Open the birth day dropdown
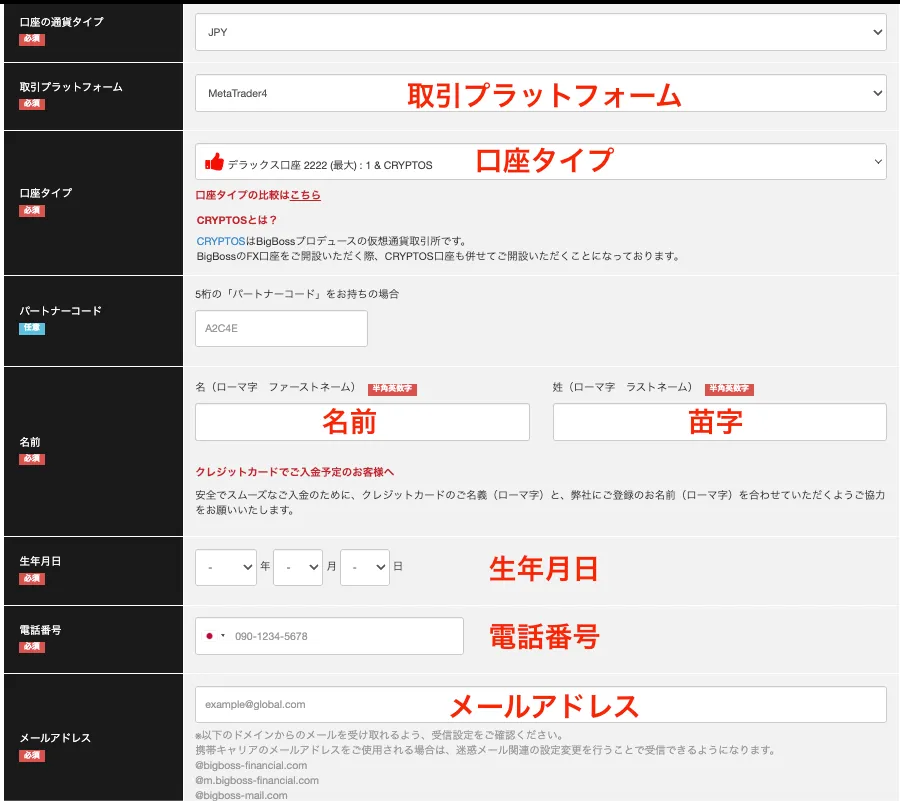Image resolution: width=900 pixels, height=801 pixels. [x=364, y=567]
